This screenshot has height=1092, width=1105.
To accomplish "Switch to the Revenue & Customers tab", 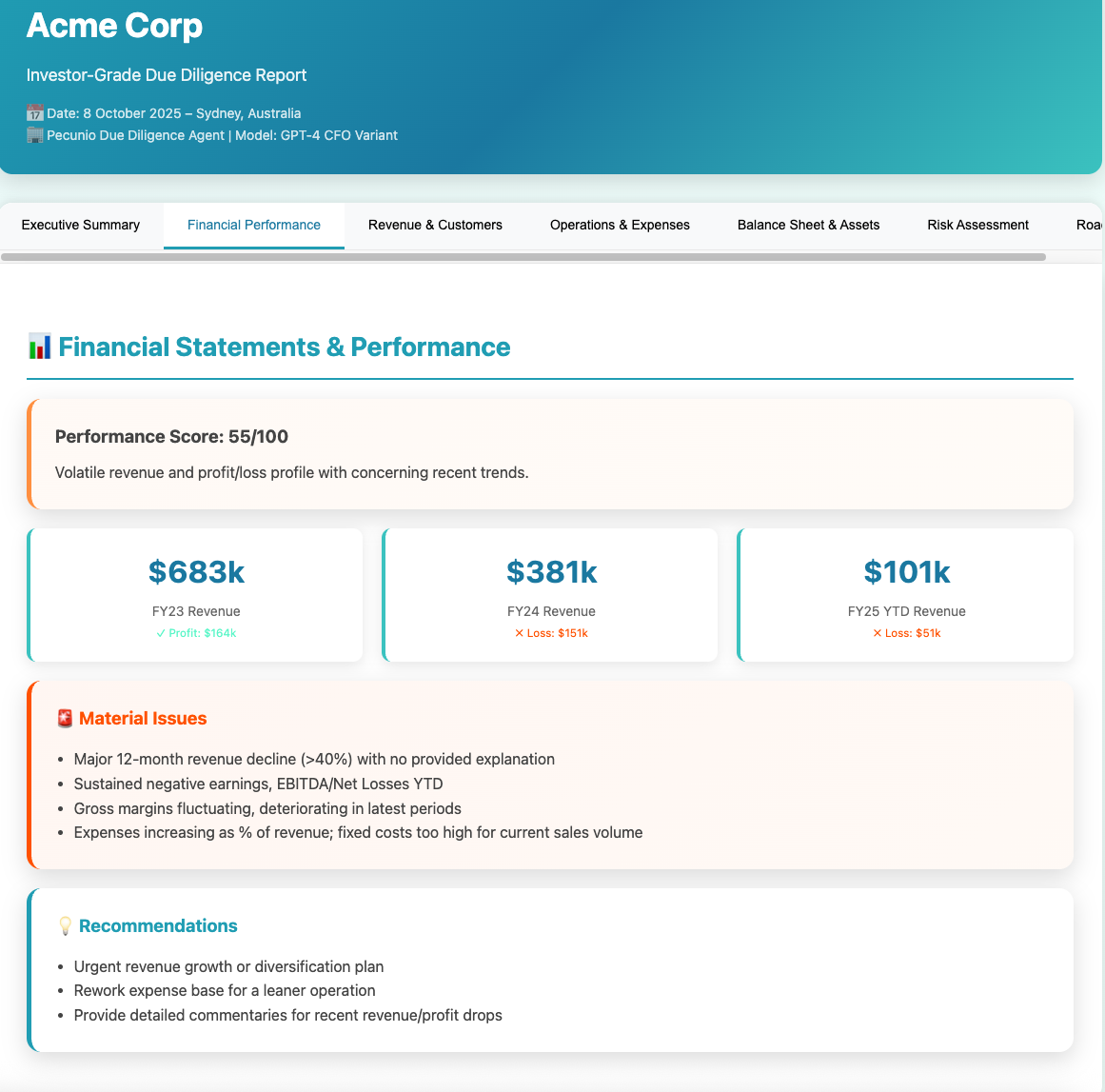I will point(435,226).
